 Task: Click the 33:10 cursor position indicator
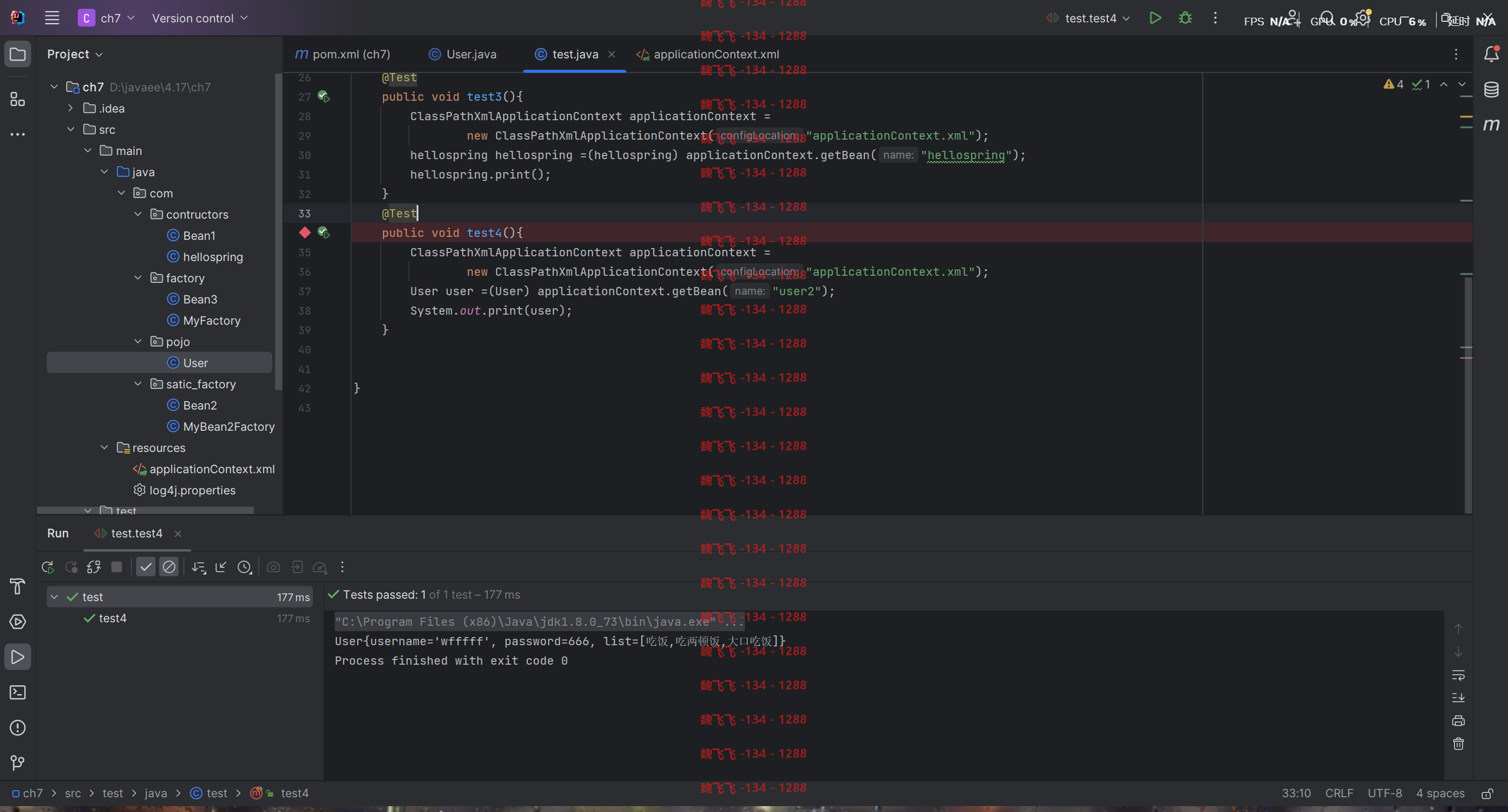tap(1296, 794)
